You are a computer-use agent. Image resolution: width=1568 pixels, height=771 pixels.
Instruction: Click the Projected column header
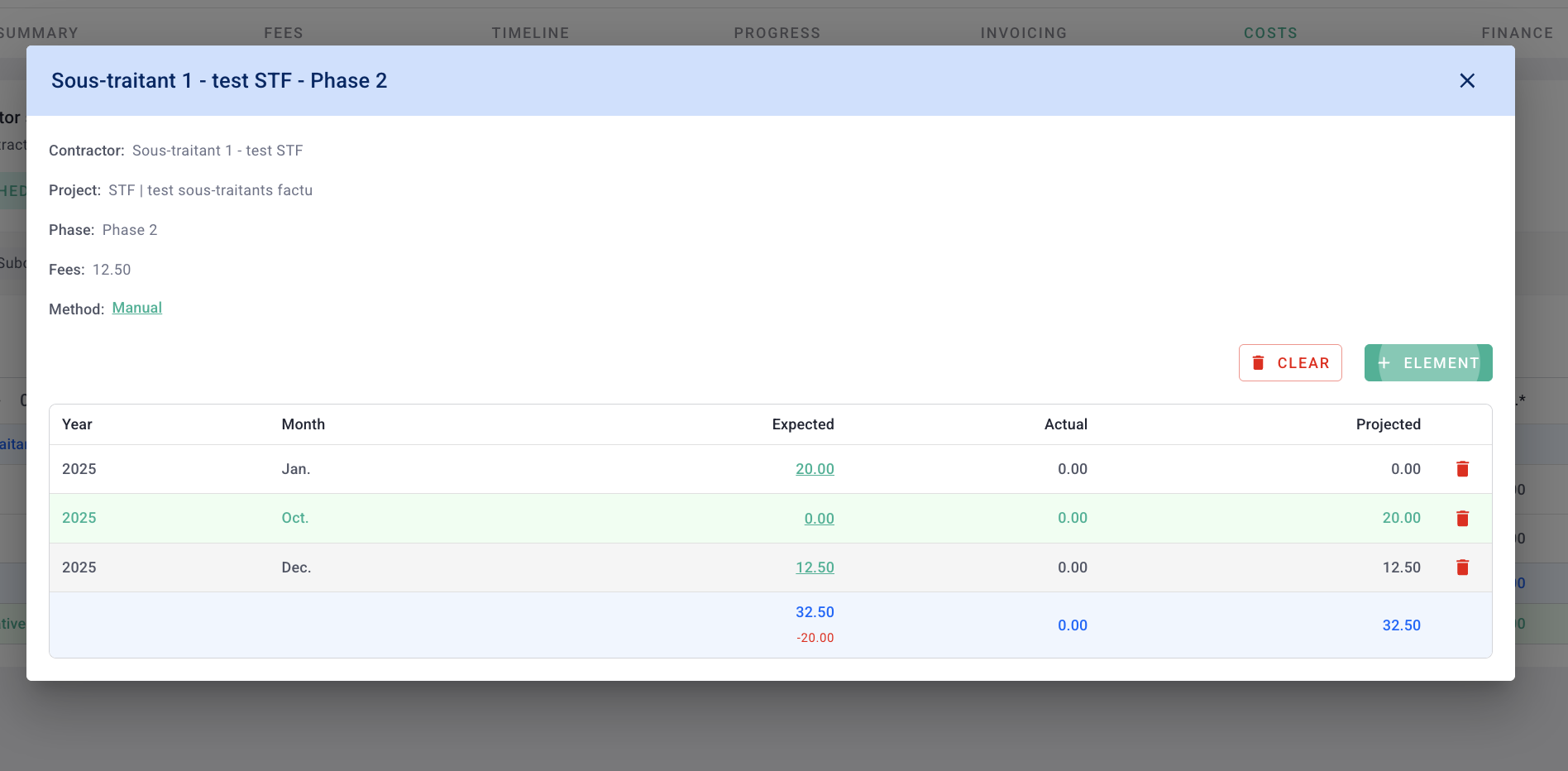point(1388,424)
